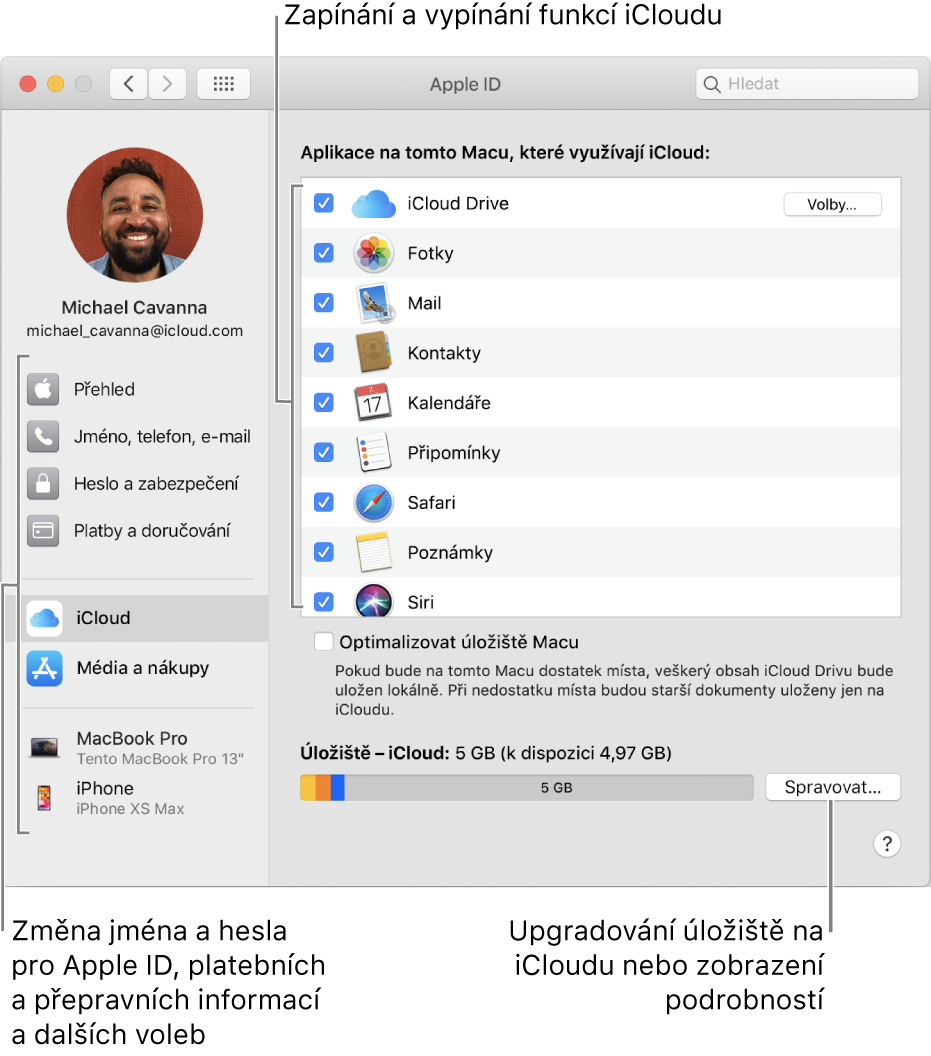931x1056 pixels.
Task: Click the App Store icon for Média a nákupy
Action: 44,668
